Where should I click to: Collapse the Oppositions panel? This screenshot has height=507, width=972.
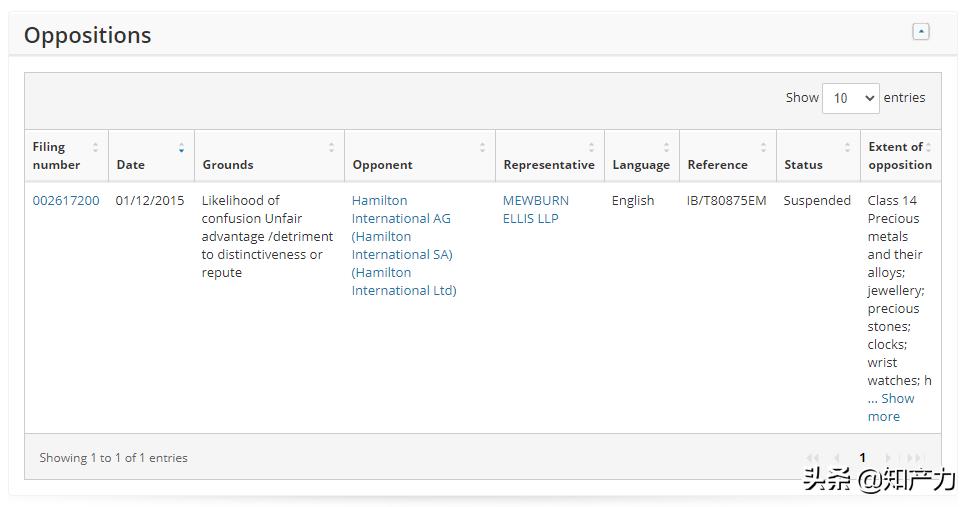921,32
